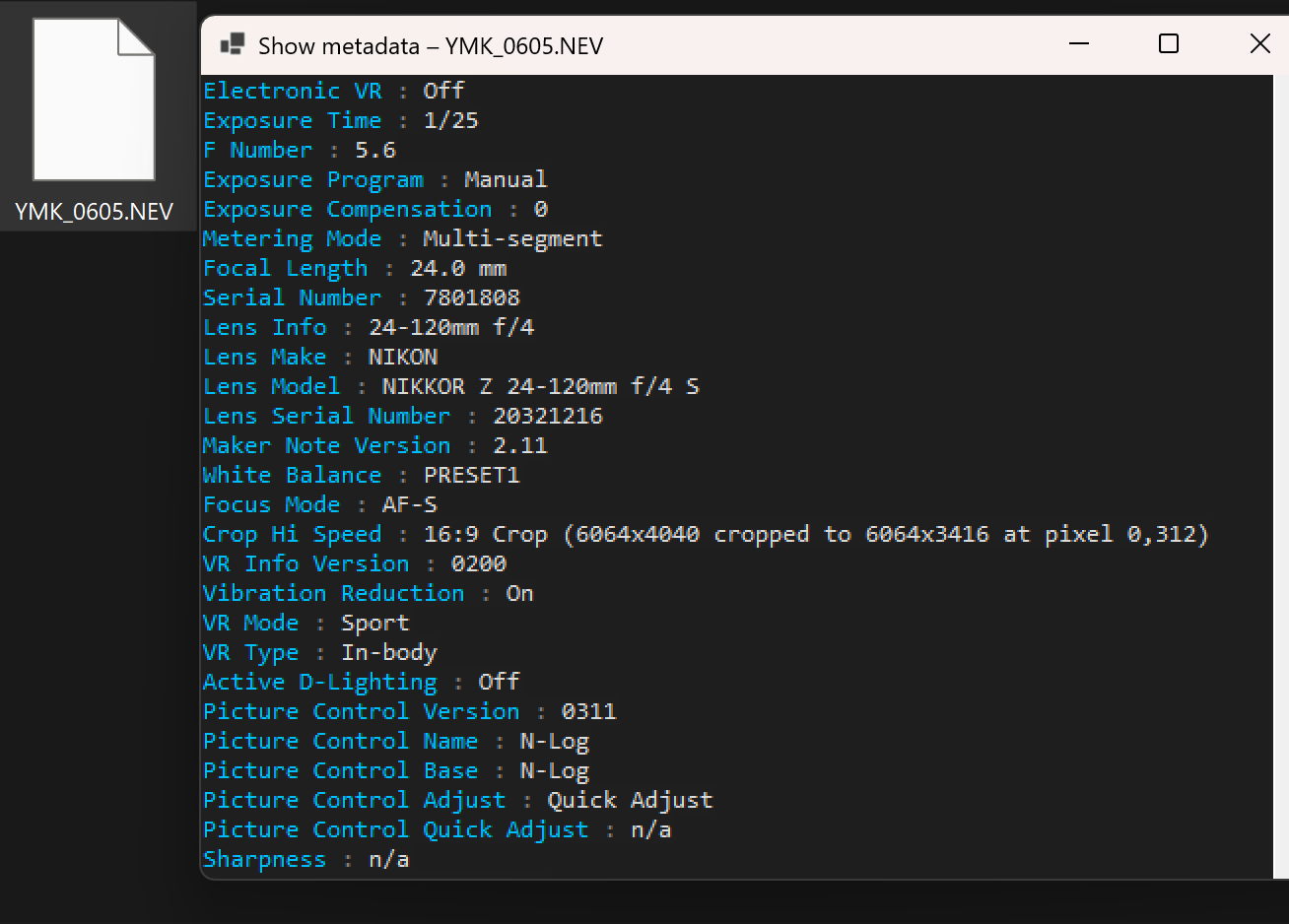Click the Serial Number value 7801808

[471, 298]
